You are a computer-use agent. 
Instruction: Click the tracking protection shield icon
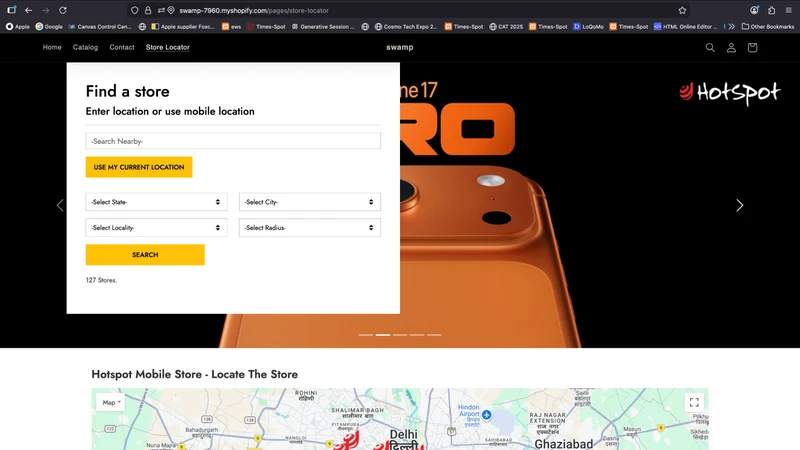135,10
